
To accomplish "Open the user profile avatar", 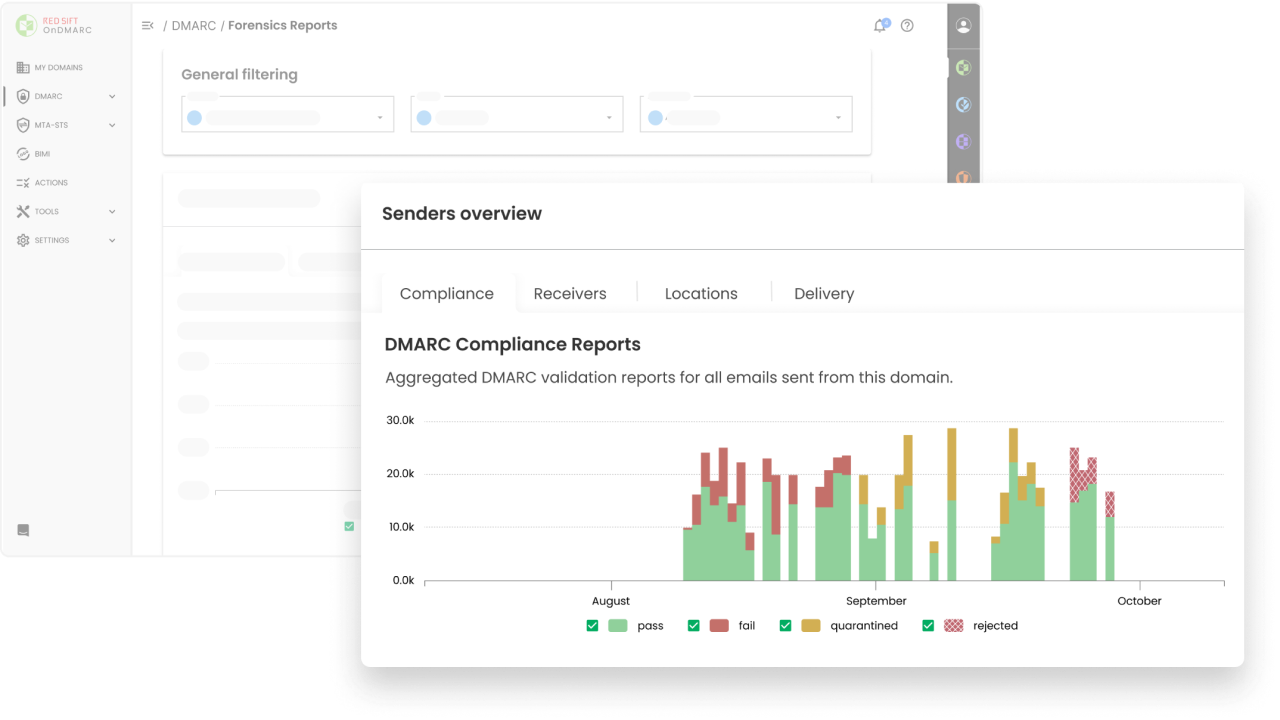I will click(x=963, y=26).
